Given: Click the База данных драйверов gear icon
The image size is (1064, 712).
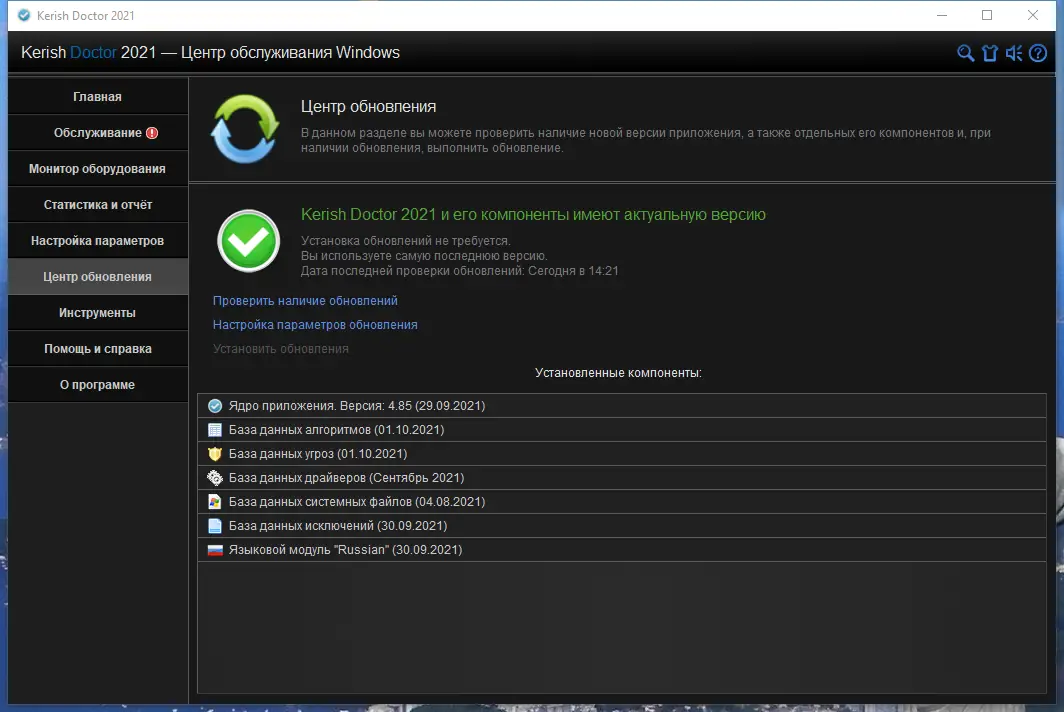Looking at the screenshot, I should pos(215,478).
